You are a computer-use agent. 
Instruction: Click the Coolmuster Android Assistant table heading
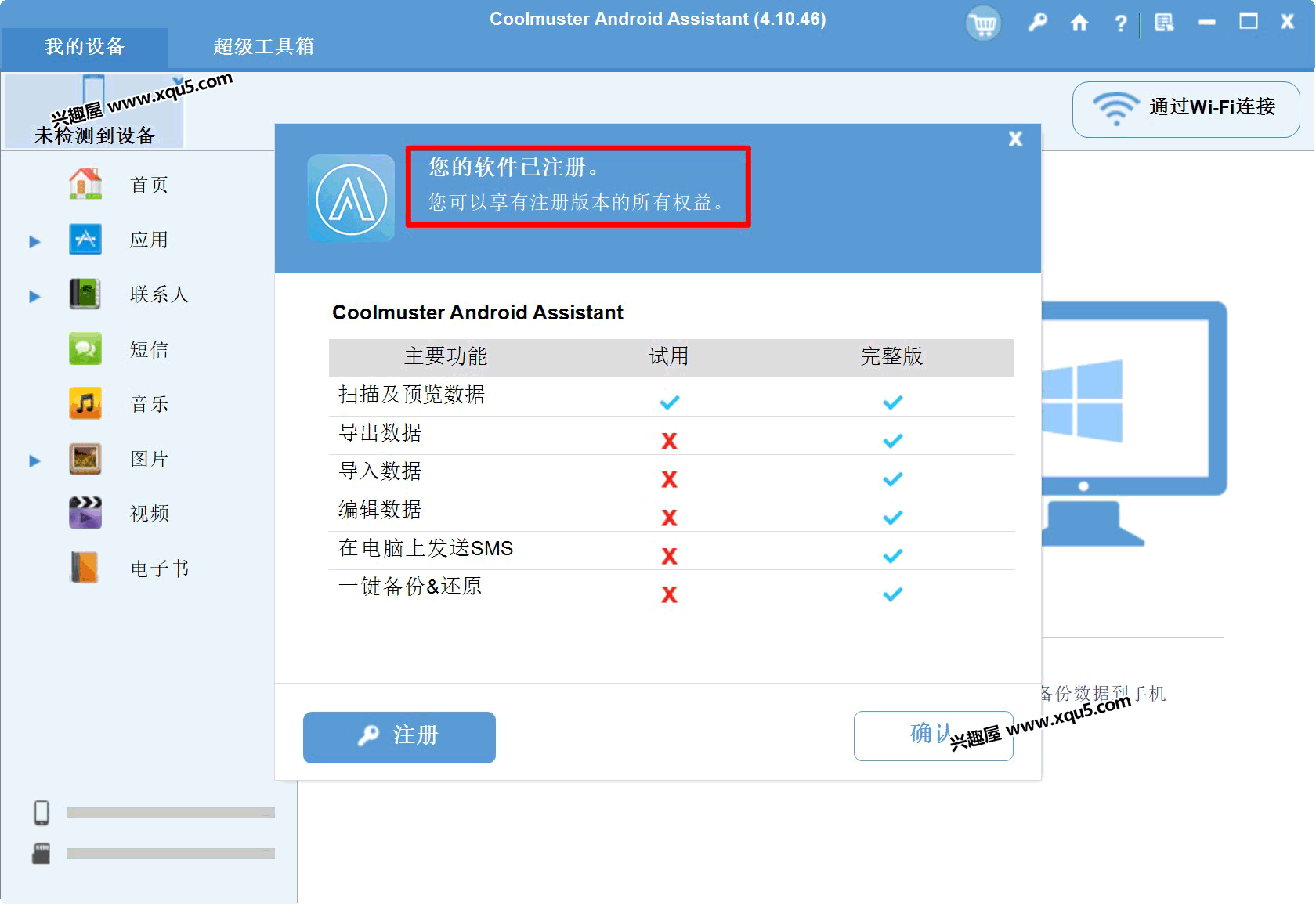[477, 312]
